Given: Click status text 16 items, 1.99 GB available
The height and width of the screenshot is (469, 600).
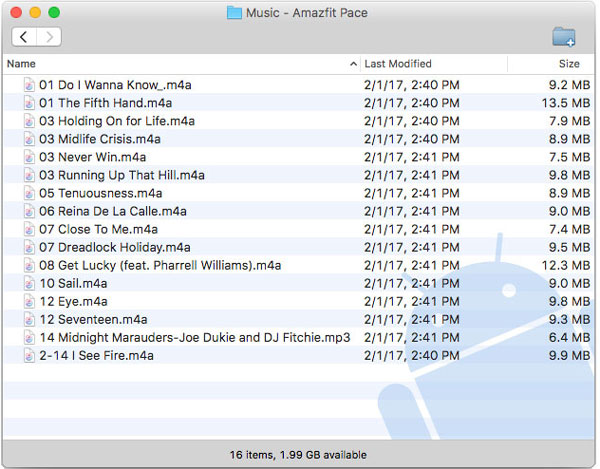Looking at the screenshot, I should click(x=298, y=455).
